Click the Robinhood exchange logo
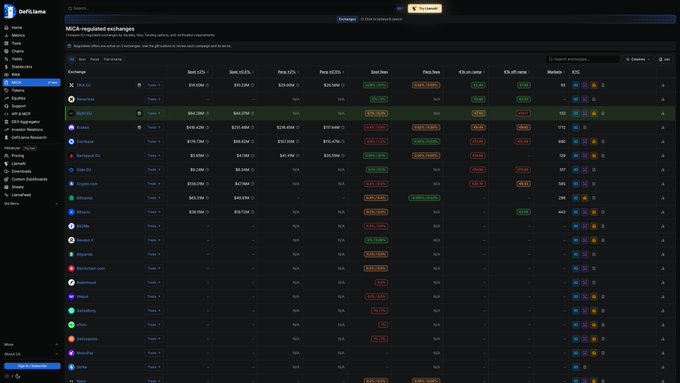The image size is (680, 383). pos(72,282)
